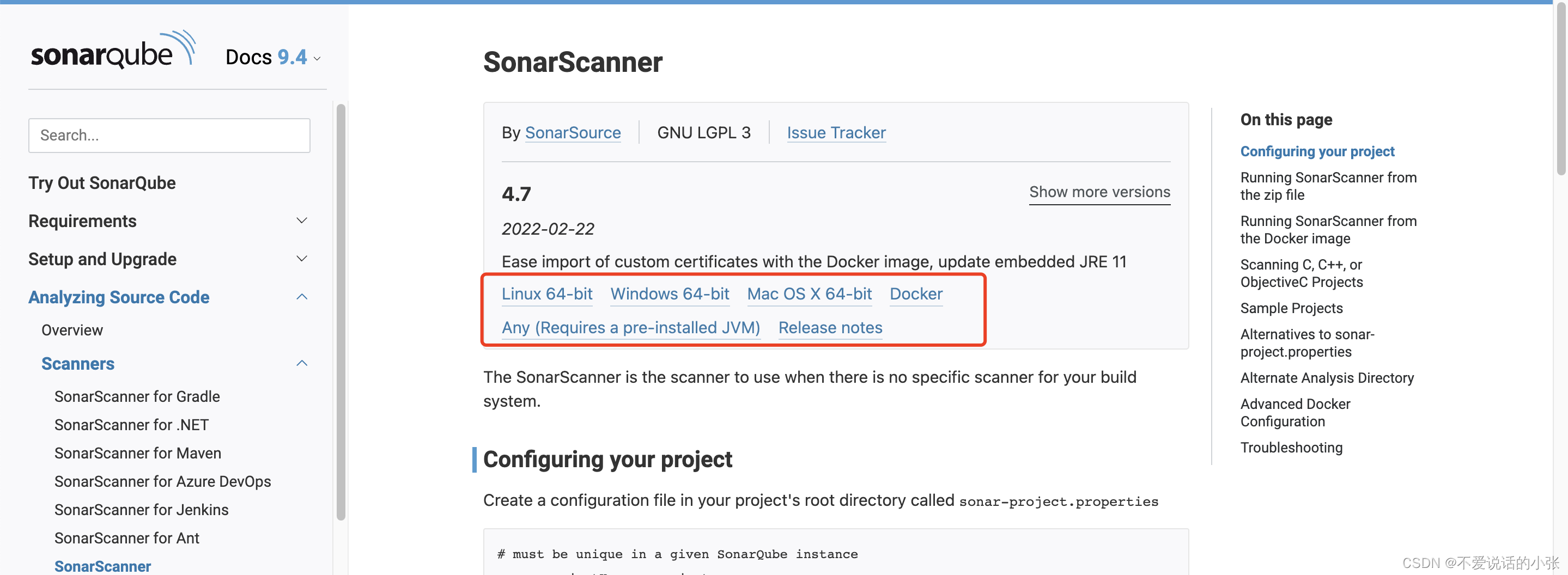1568x575 pixels.
Task: Click the SonarScanner page title
Action: (x=572, y=62)
